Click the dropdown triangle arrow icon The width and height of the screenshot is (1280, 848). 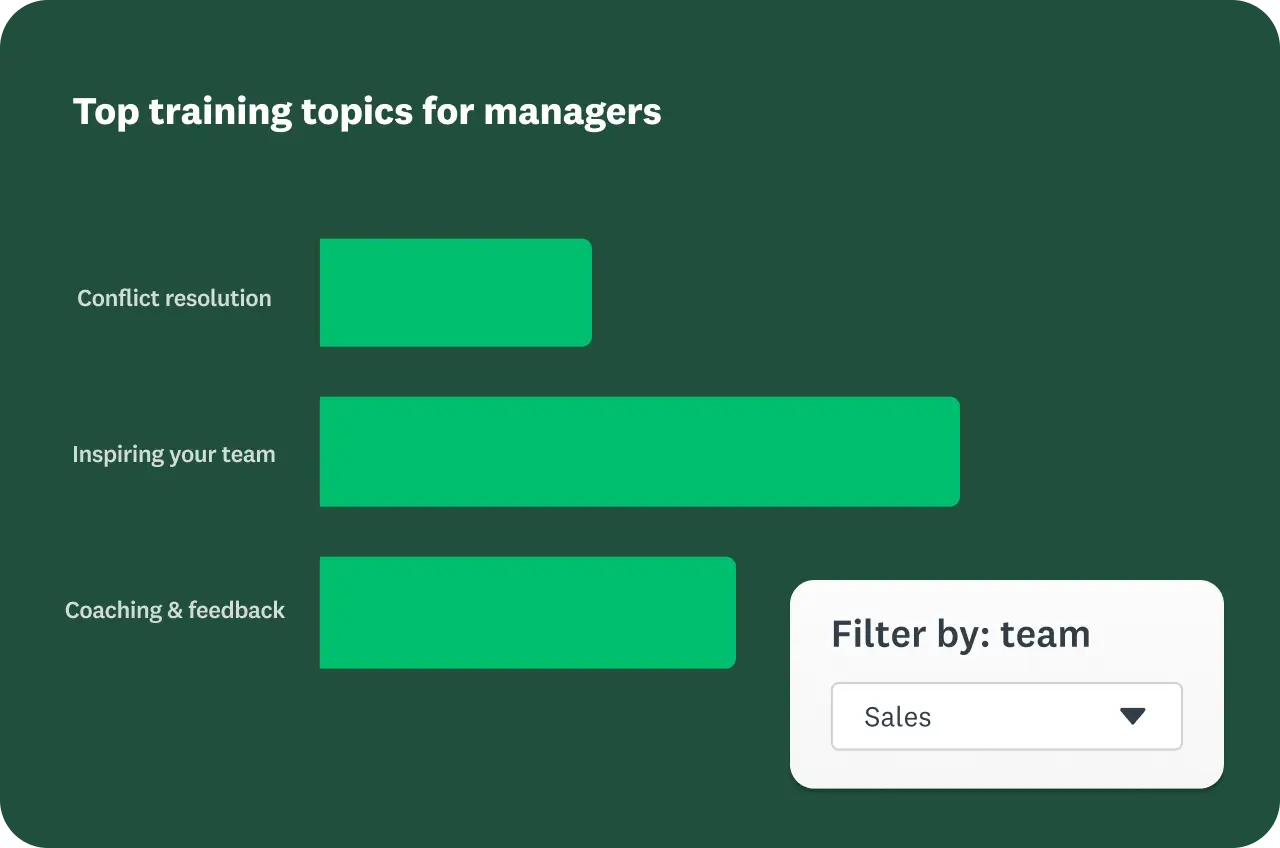1132,716
